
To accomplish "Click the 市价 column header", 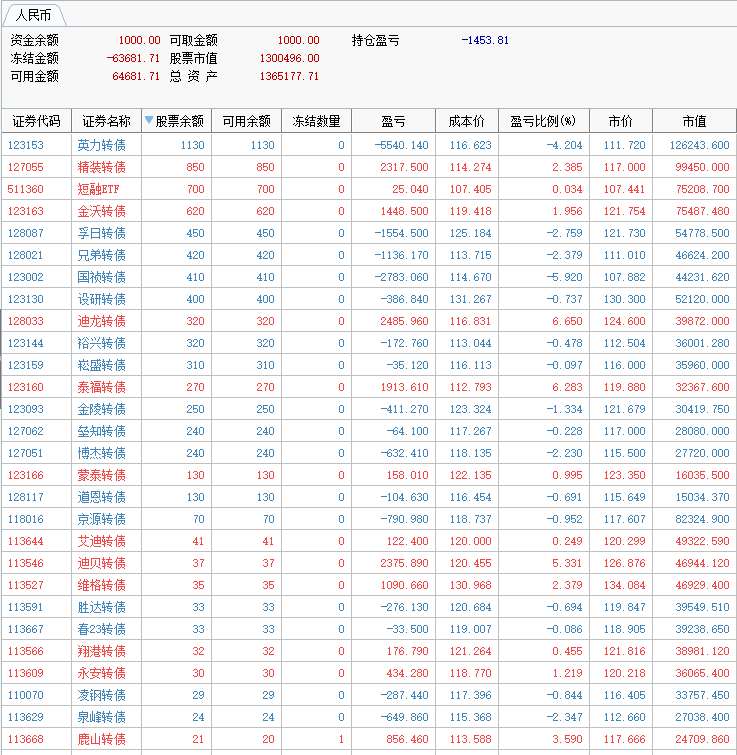I will point(620,121).
